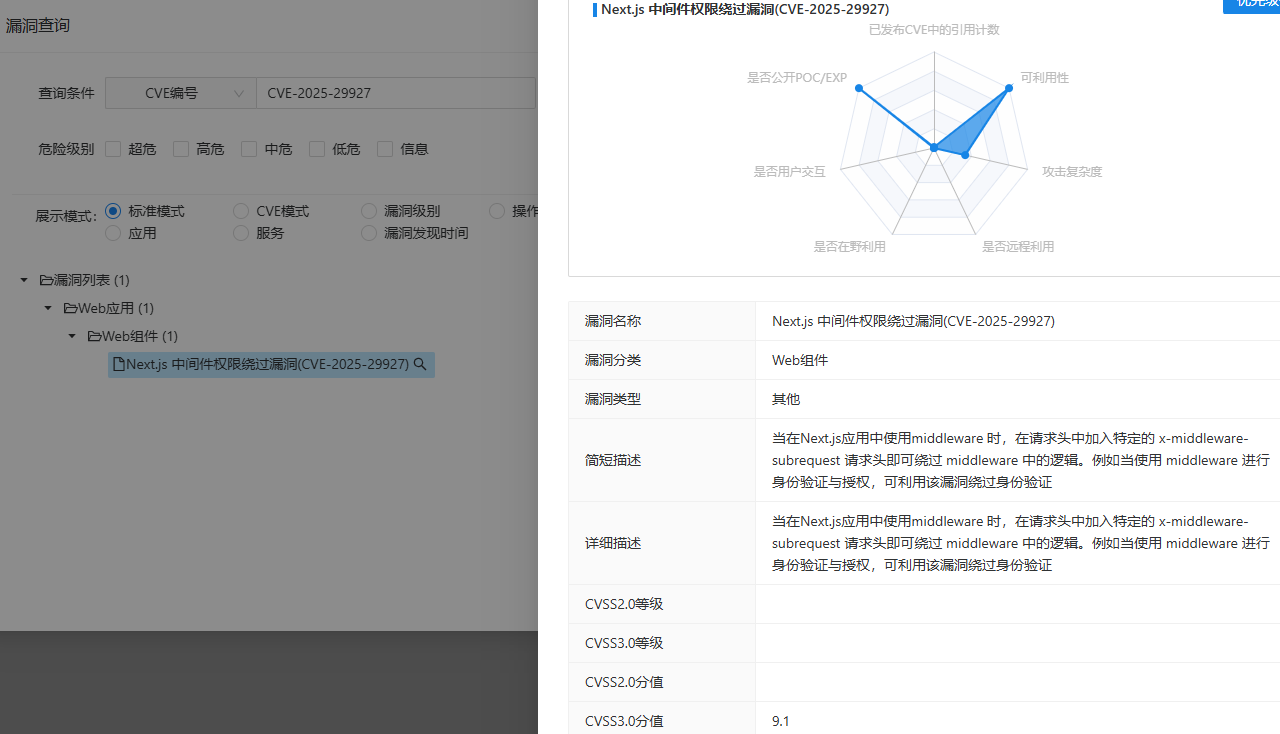
Task: Click the 漏洞列表 folder icon
Action: pos(48,280)
